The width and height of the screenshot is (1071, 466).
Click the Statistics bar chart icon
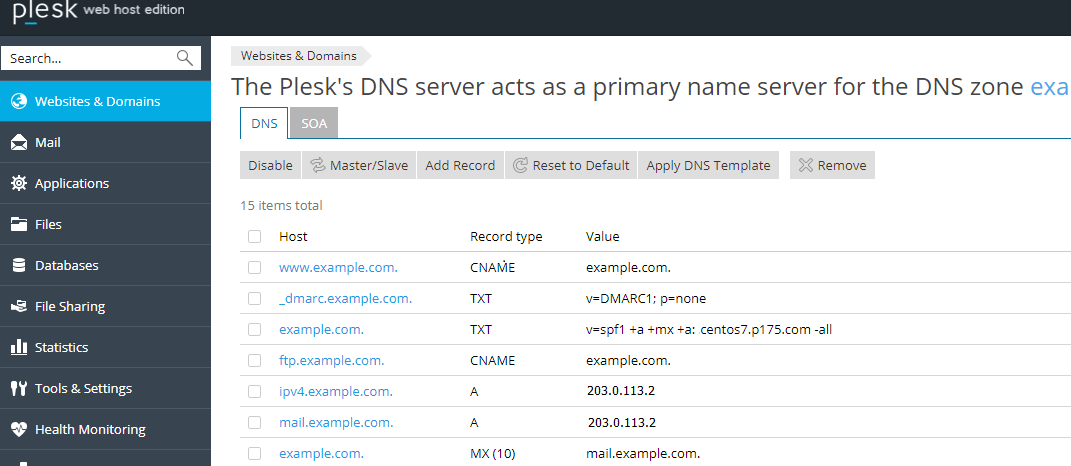18,347
